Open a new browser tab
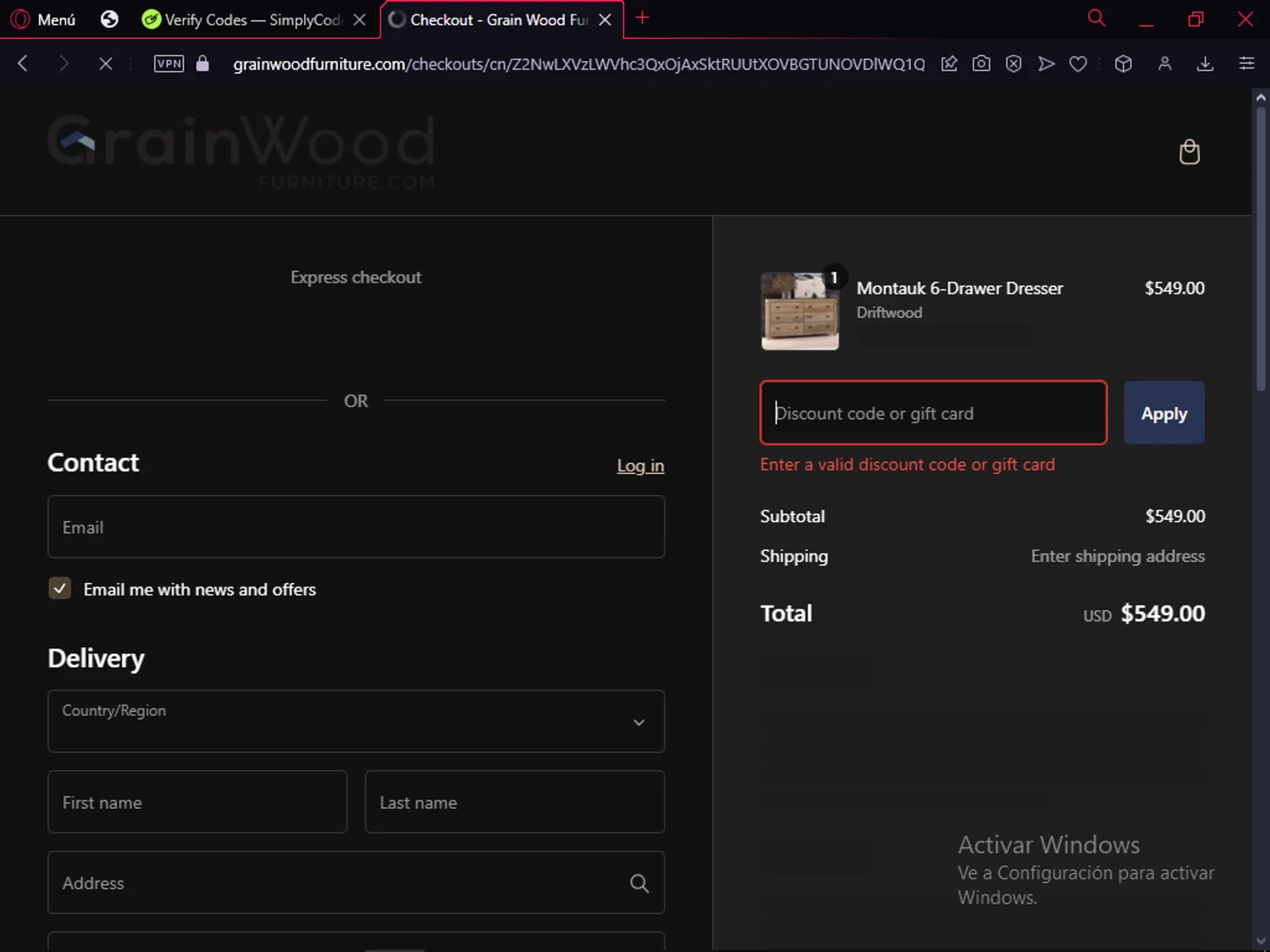 [x=643, y=18]
